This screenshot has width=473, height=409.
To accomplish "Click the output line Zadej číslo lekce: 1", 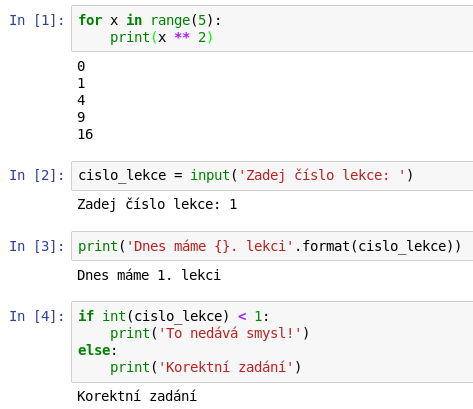I will click(157, 204).
